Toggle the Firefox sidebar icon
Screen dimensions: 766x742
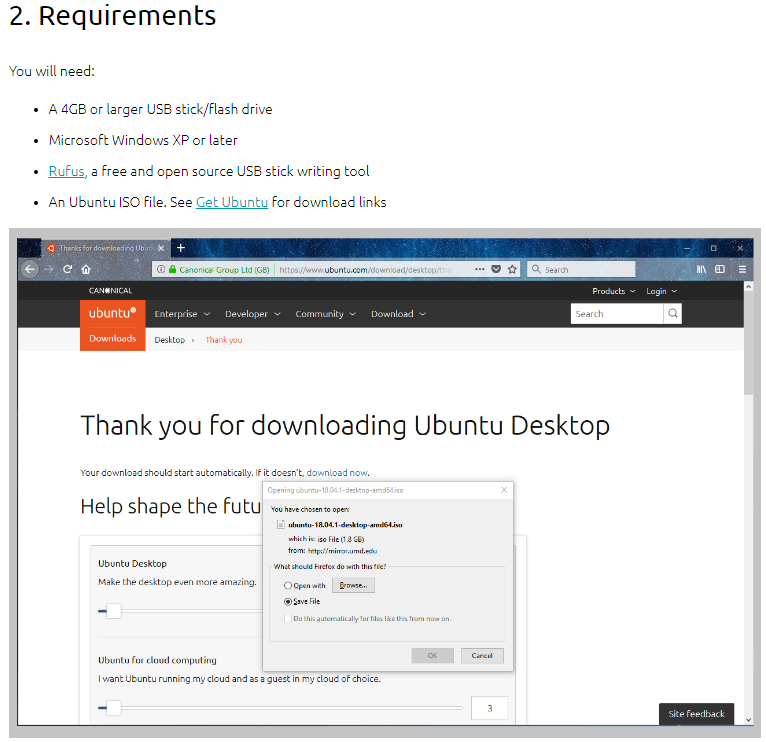click(720, 269)
